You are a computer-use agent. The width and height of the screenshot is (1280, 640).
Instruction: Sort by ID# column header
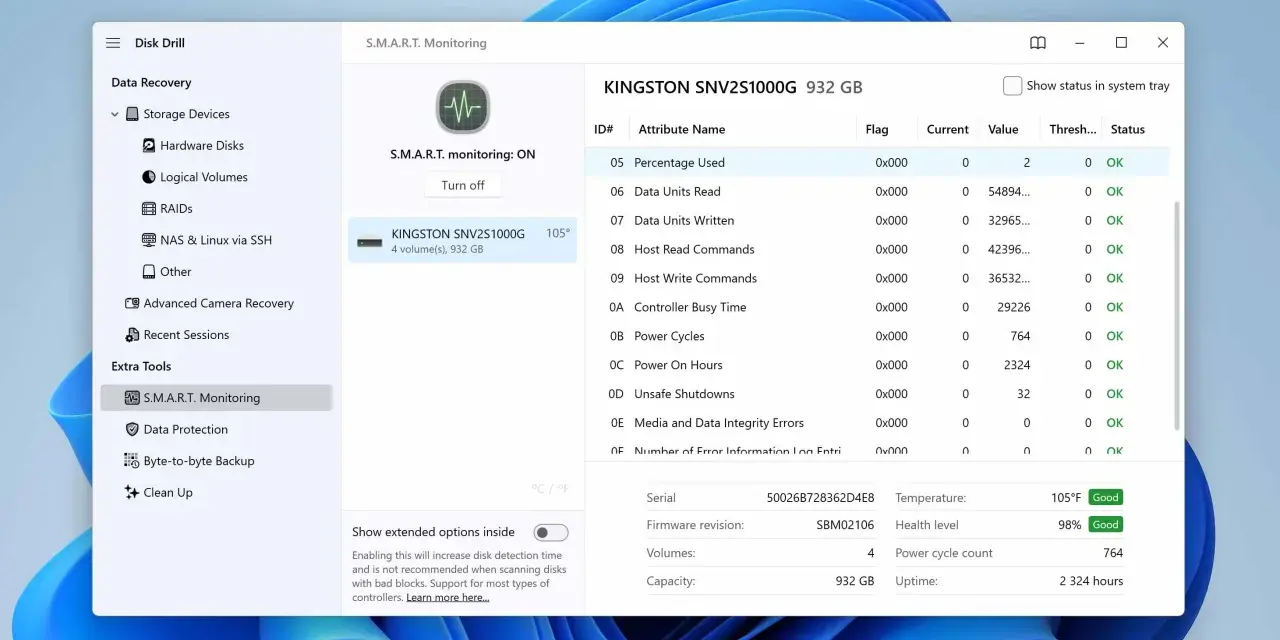604,129
